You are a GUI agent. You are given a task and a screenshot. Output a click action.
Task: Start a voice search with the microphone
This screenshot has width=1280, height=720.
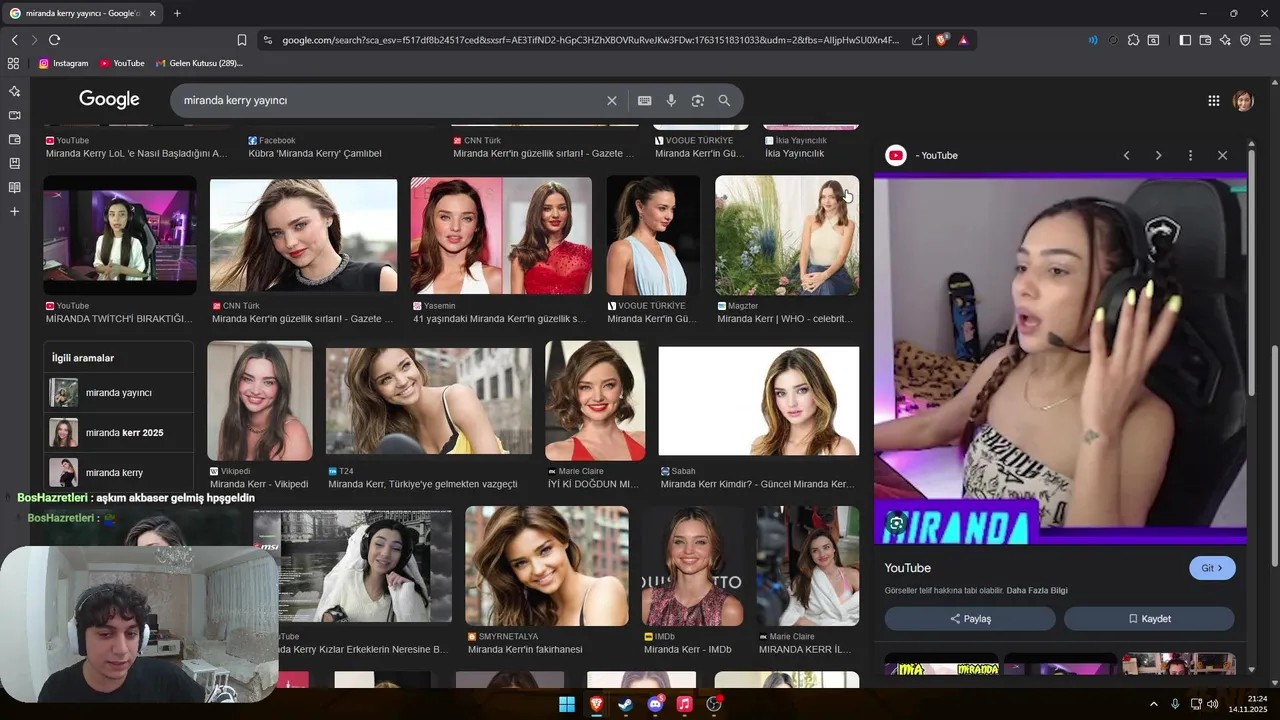[x=671, y=100]
